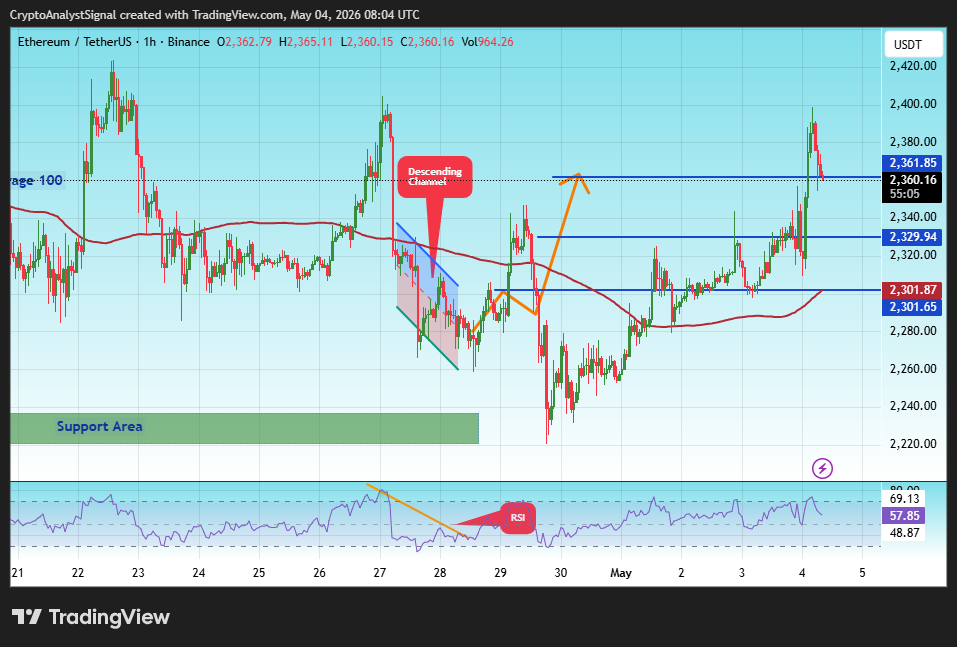Click the 2,240.00 price axis tick
Screen dimensions: 957x647
click(x=913, y=406)
